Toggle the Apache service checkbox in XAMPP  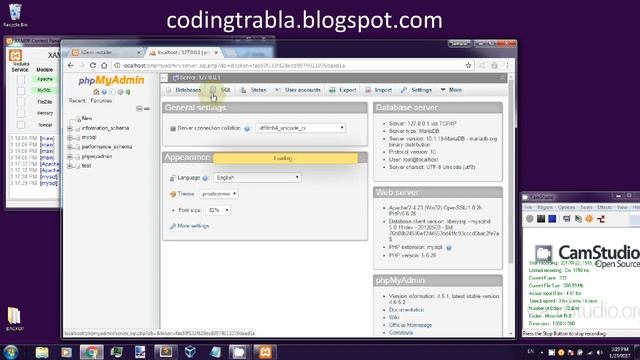(21, 80)
